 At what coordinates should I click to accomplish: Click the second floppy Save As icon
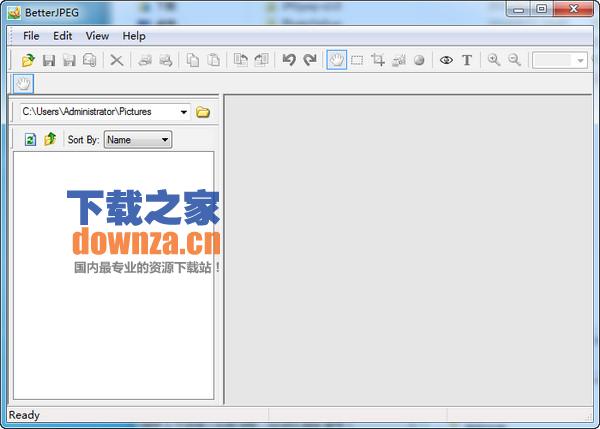pyautogui.click(x=69, y=60)
